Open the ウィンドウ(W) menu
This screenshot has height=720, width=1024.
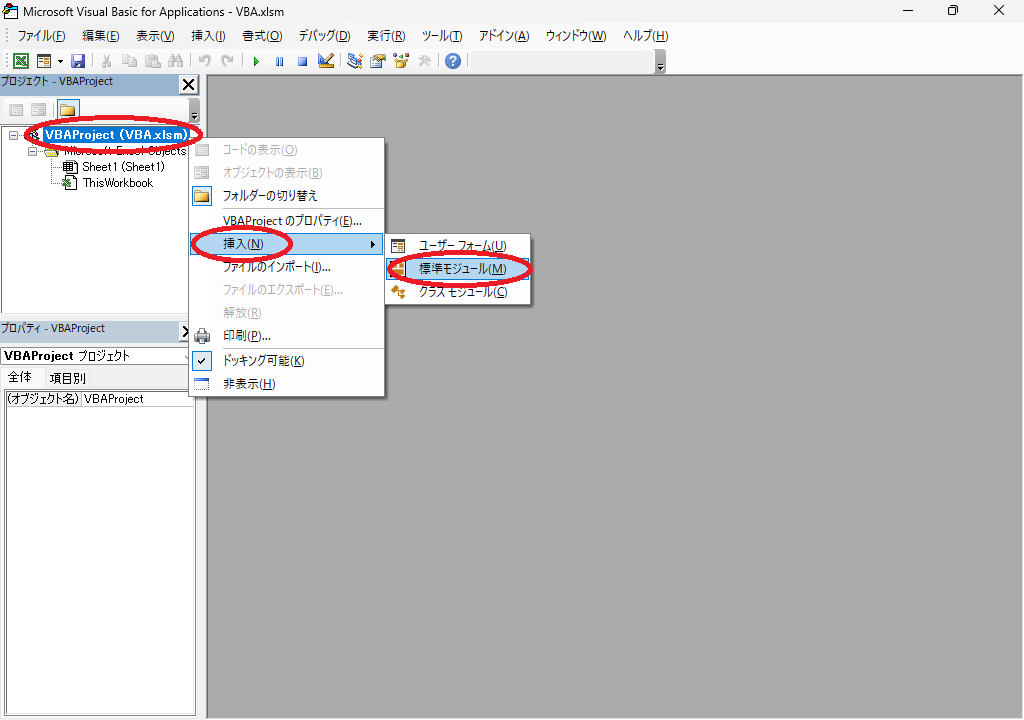pos(575,36)
